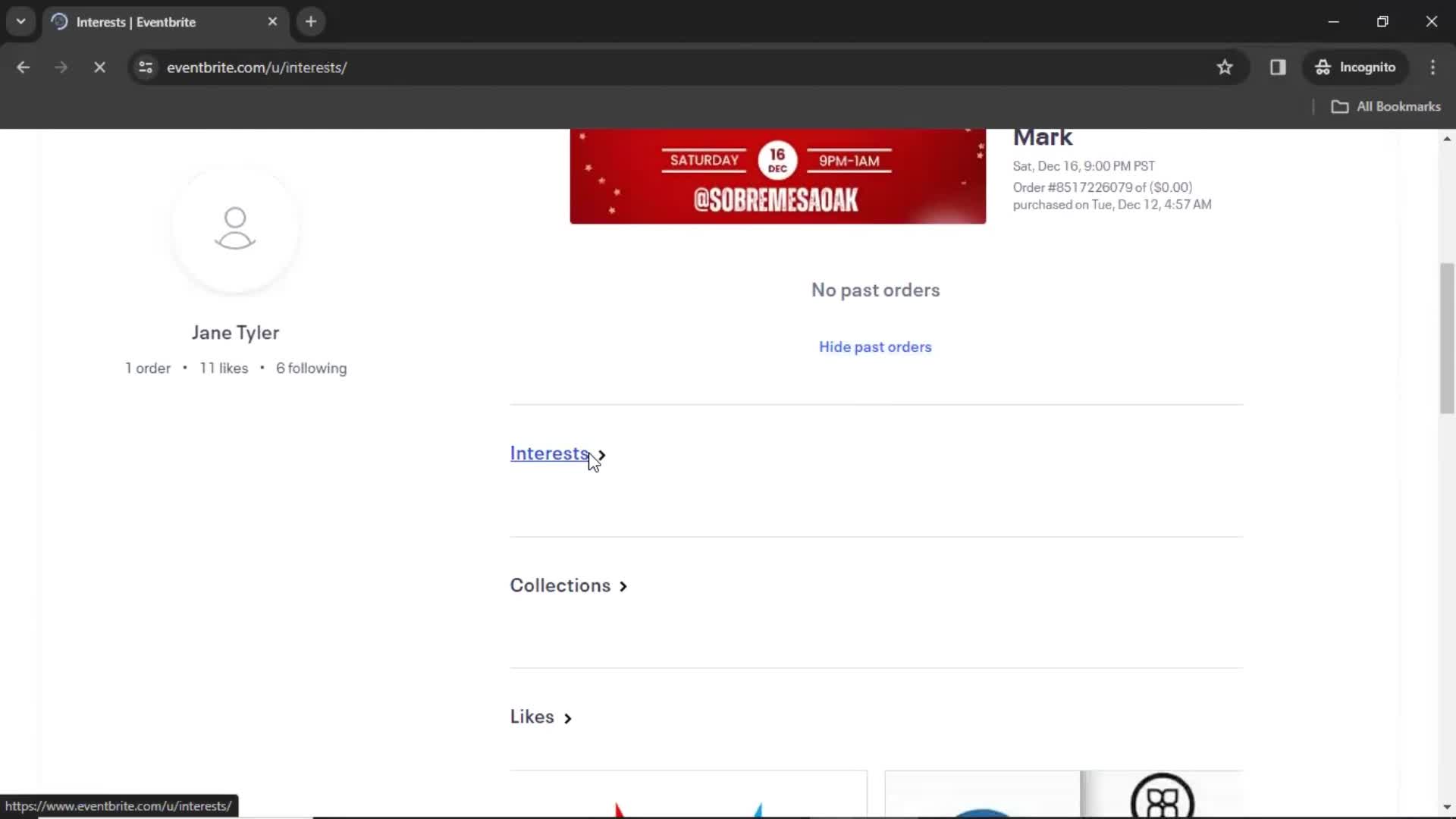Viewport: 1456px width, 819px height.
Task: Click the new browser tab plus button
Action: click(311, 21)
